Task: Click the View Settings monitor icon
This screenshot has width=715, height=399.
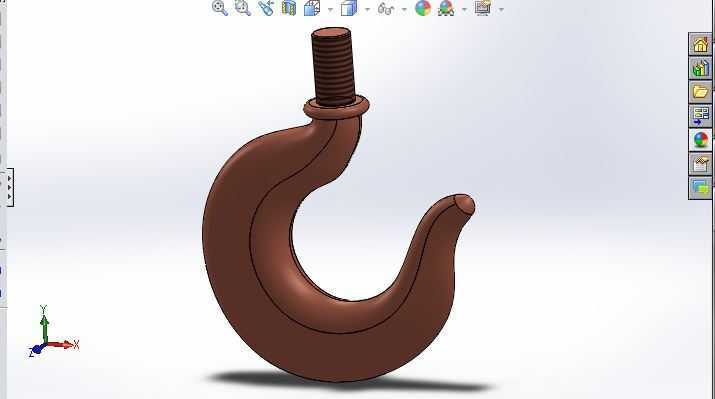Action: click(x=483, y=8)
